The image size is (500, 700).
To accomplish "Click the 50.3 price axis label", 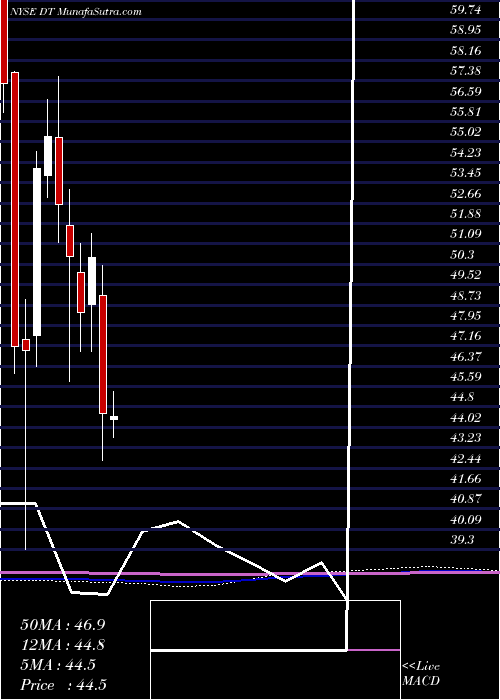I will coord(462,255).
